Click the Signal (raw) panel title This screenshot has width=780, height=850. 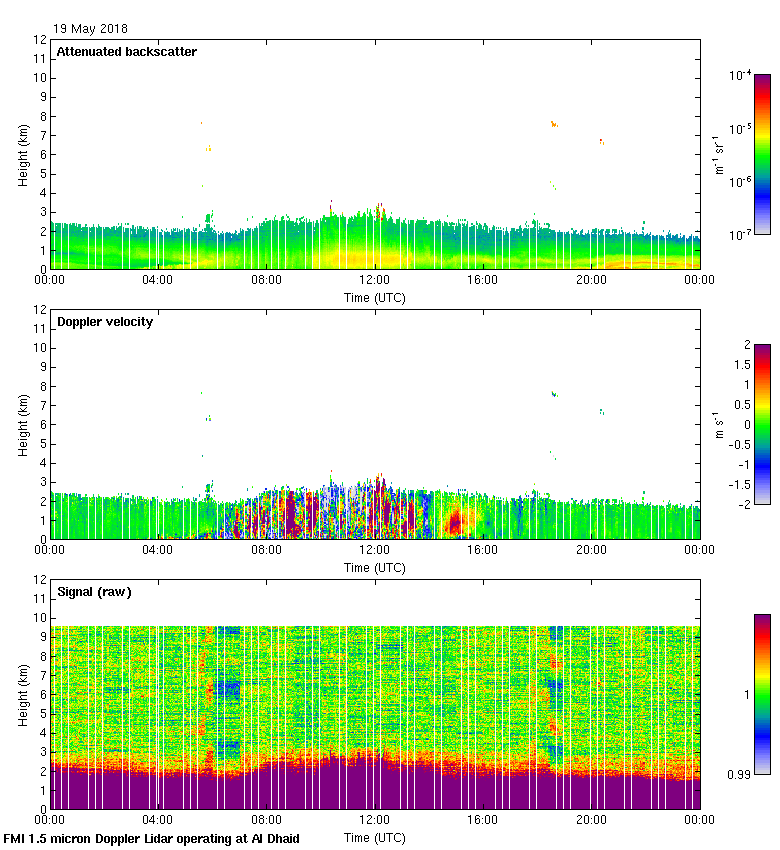tap(94, 592)
